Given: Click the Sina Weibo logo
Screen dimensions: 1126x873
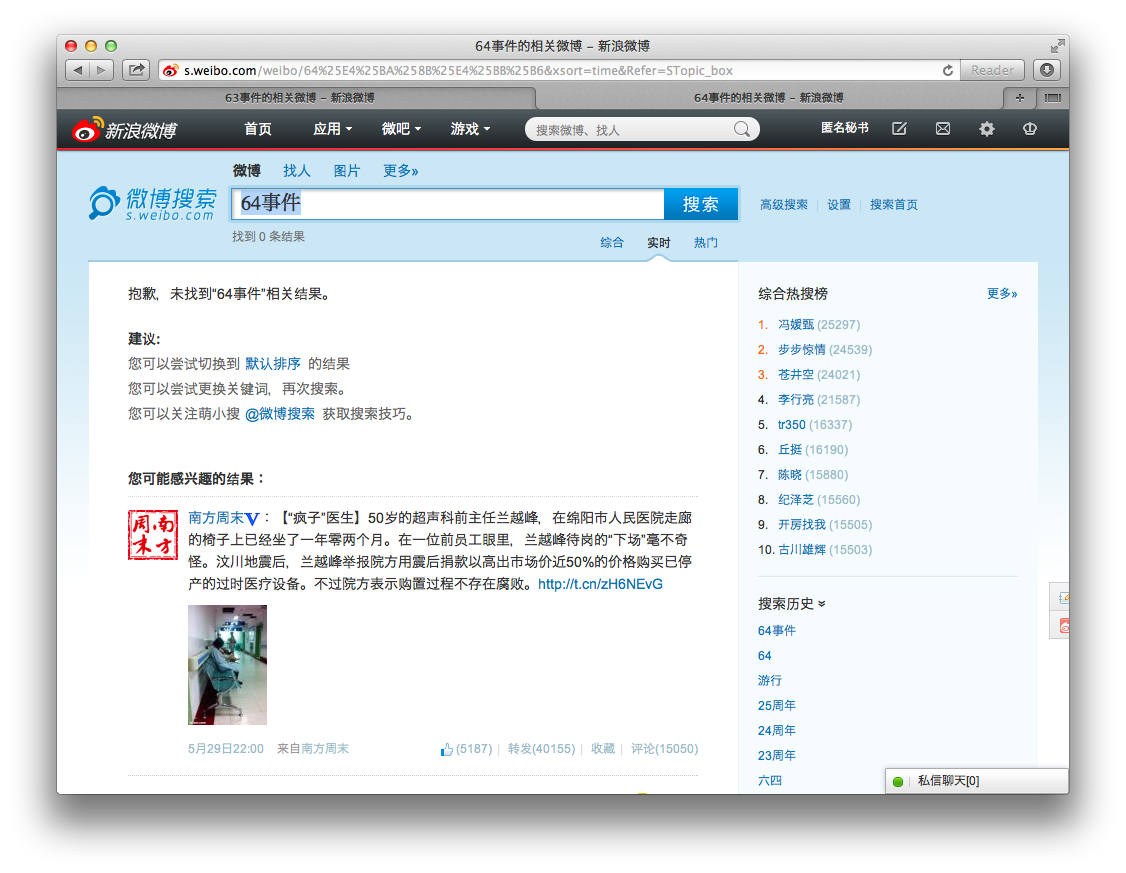Looking at the screenshot, I should [x=124, y=129].
